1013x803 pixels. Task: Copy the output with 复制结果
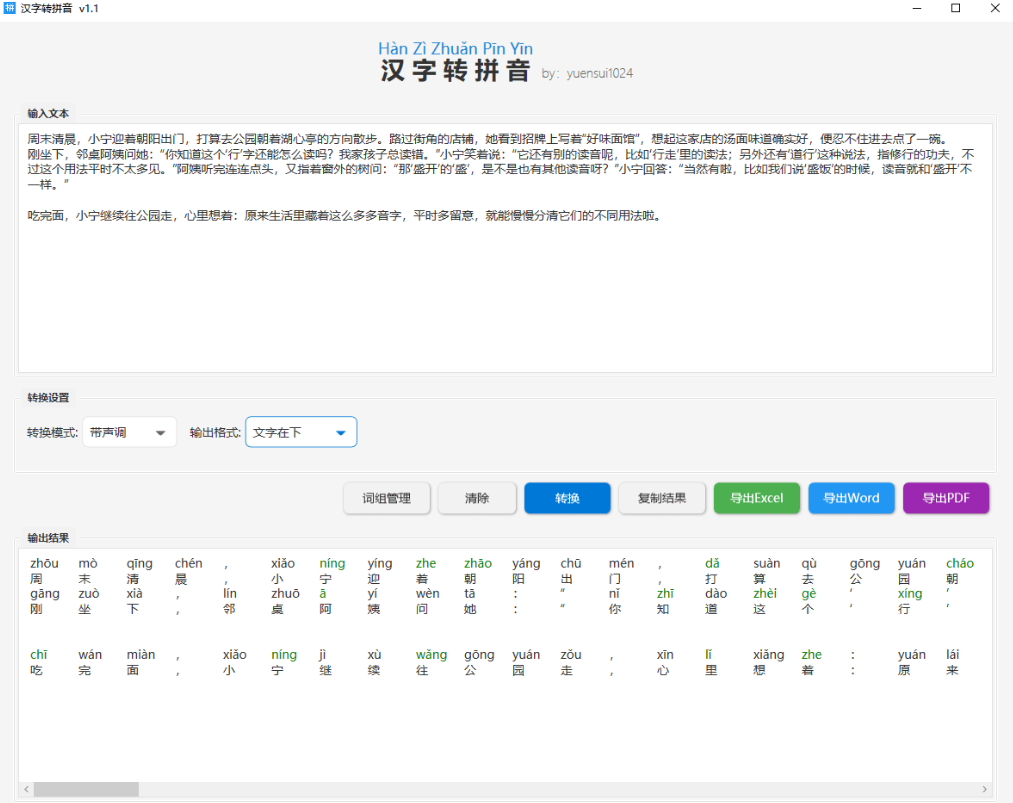pos(662,498)
